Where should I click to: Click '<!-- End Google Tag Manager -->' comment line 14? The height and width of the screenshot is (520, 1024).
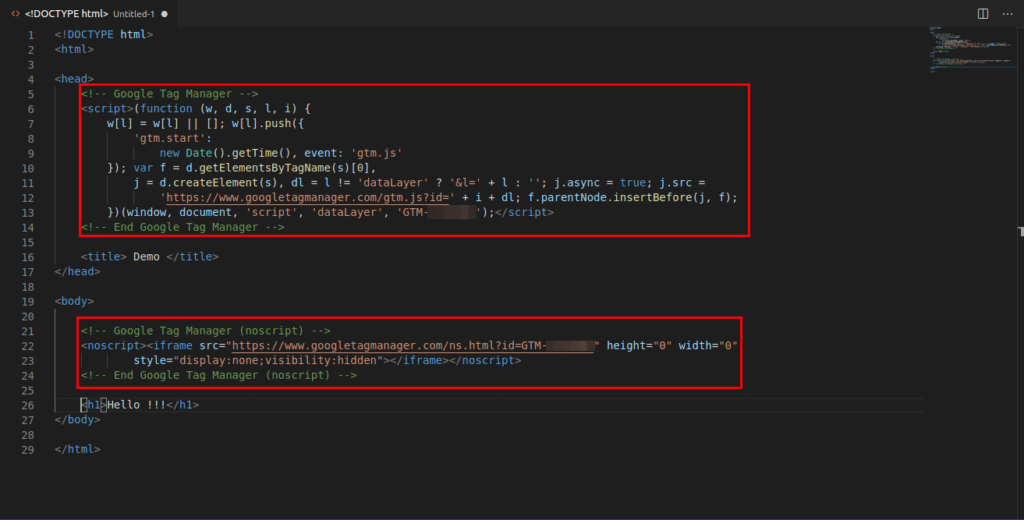click(x=183, y=227)
